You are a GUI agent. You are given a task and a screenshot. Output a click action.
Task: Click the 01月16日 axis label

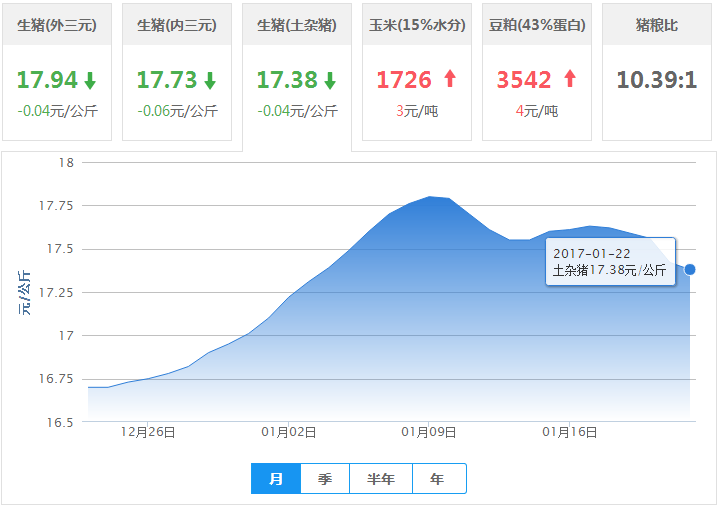pos(570,432)
